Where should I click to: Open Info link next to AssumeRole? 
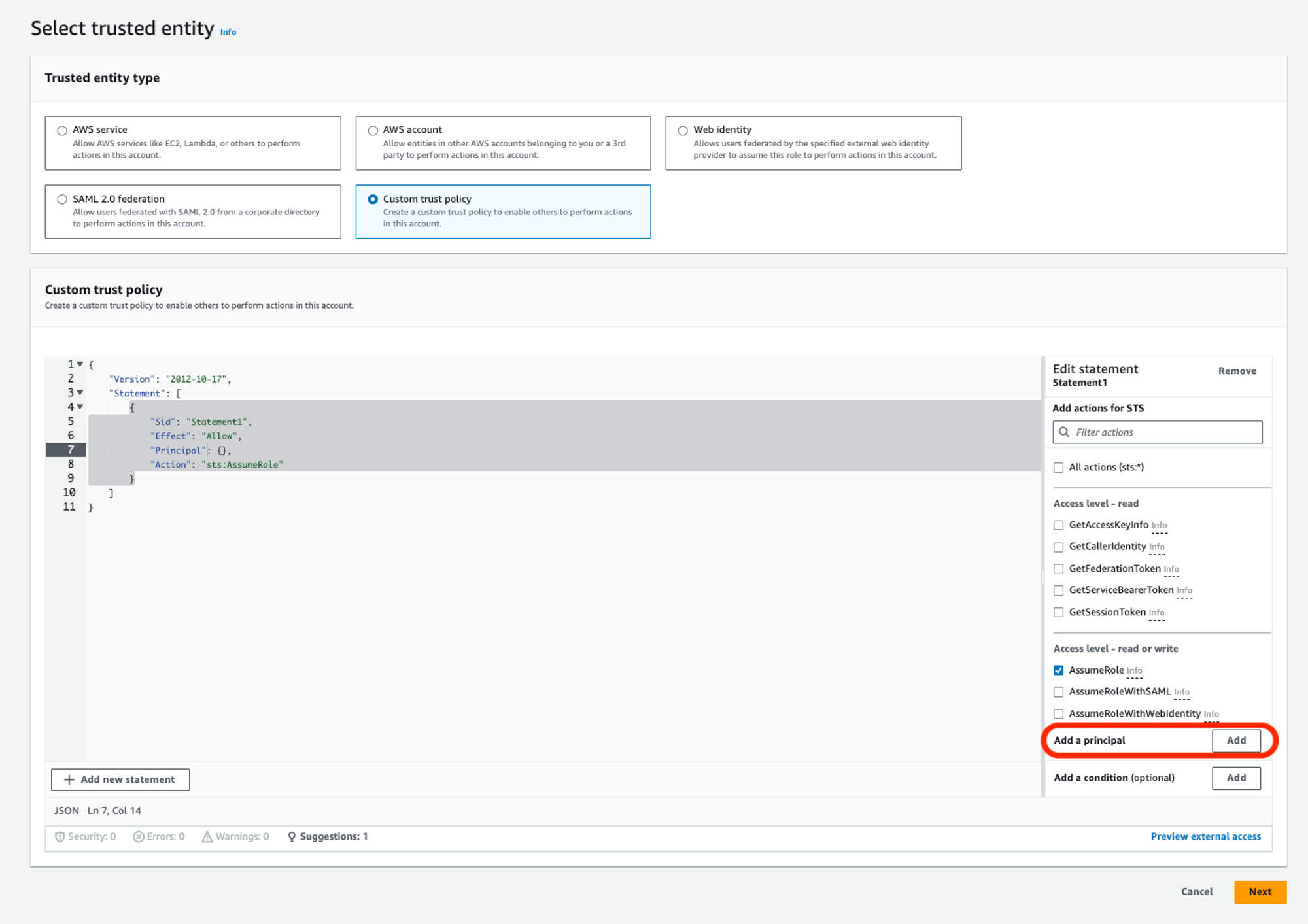[x=1134, y=671]
